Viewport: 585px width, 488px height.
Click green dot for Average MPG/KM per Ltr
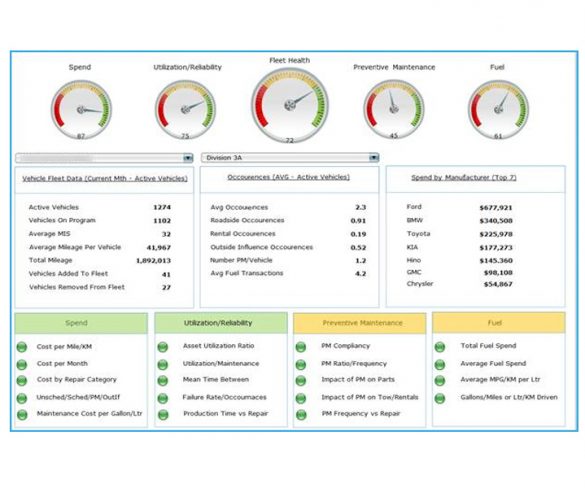tap(440, 380)
